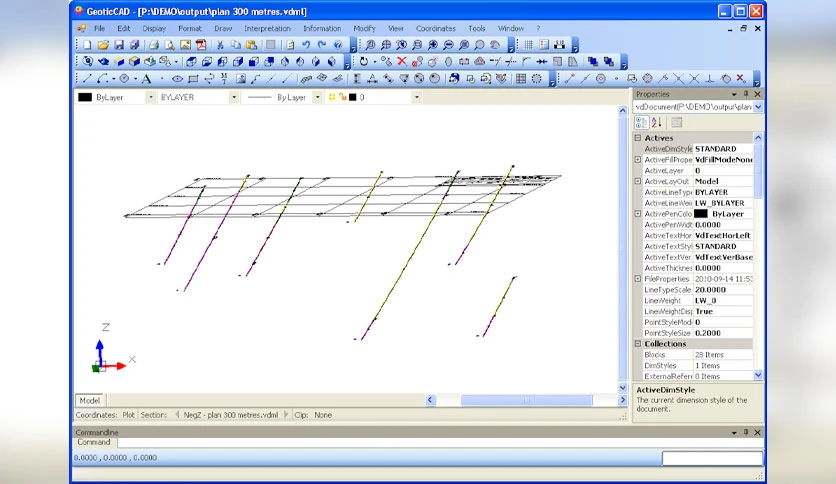Click the Endpoint snap icon
836x484 pixels.
[569, 79]
